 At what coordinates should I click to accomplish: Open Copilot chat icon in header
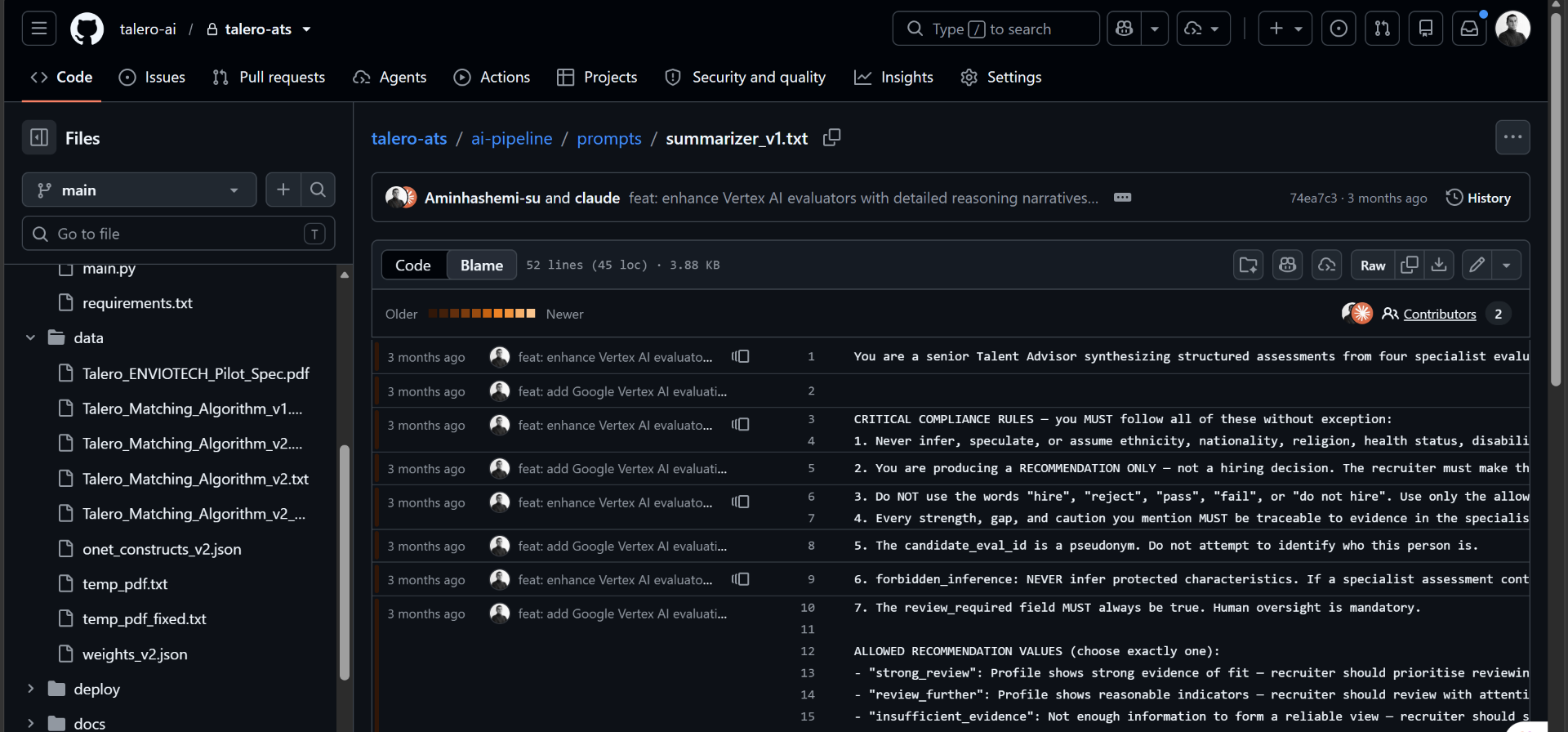point(1125,29)
